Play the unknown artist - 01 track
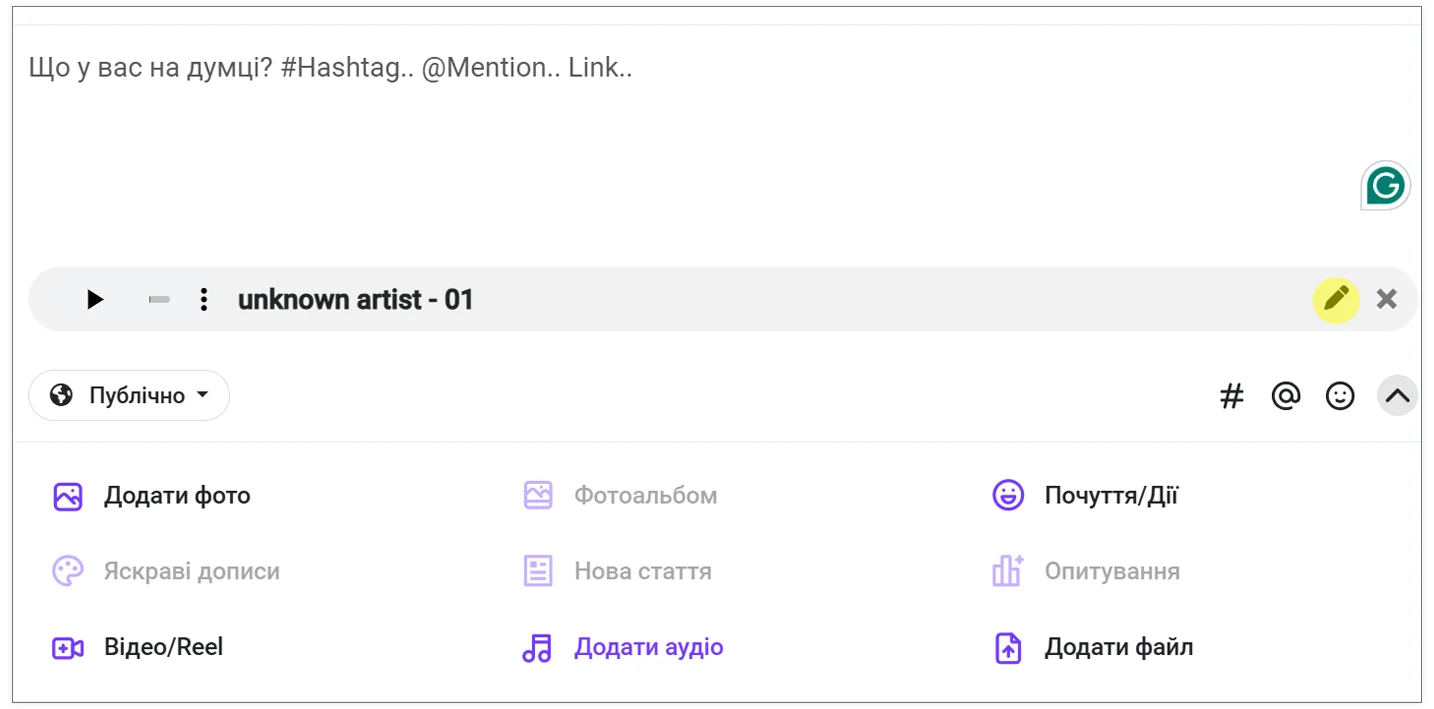The height and width of the screenshot is (709, 1434). pyautogui.click(x=95, y=299)
